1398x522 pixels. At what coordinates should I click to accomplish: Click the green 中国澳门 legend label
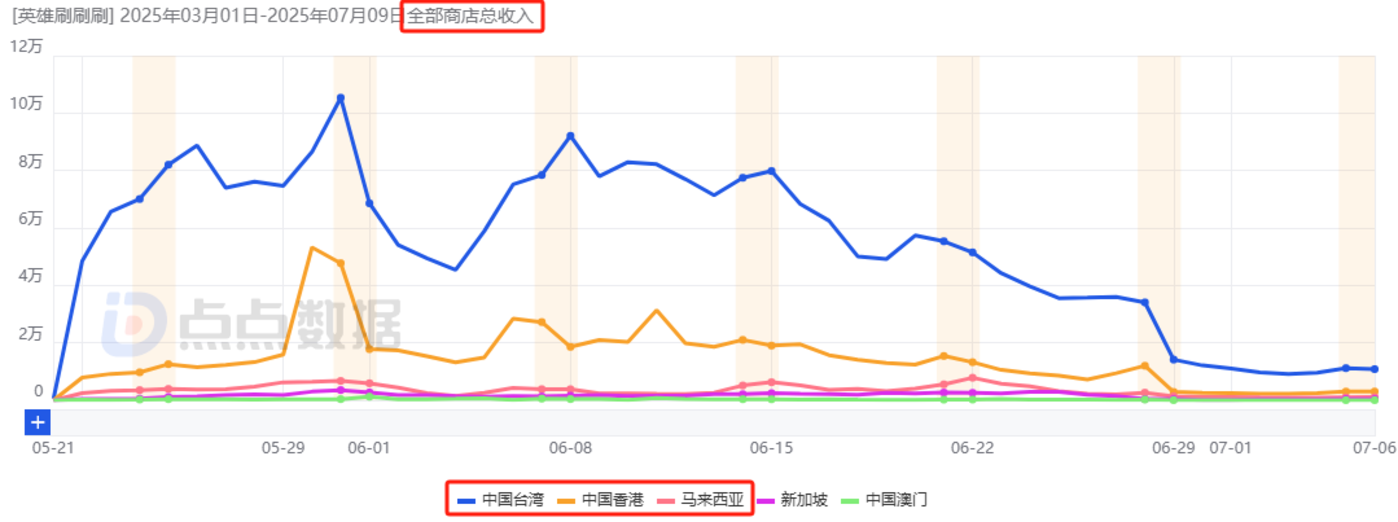[x=896, y=499]
